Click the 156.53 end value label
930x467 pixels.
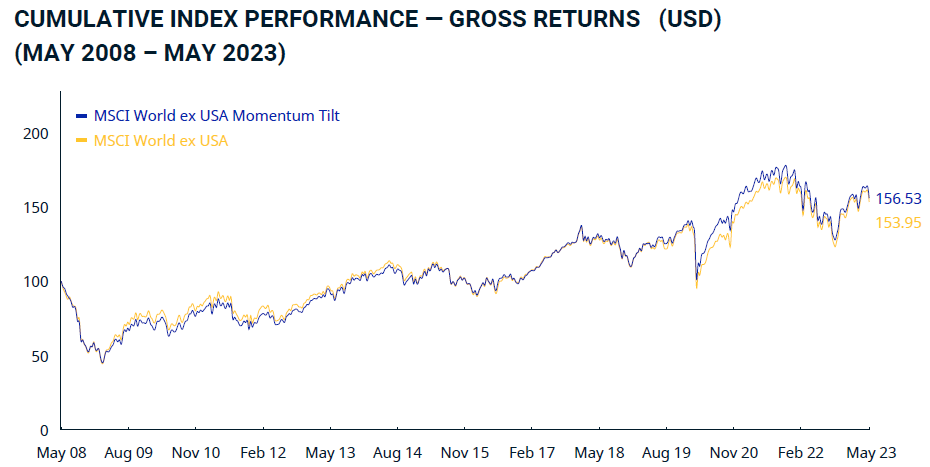[897, 199]
